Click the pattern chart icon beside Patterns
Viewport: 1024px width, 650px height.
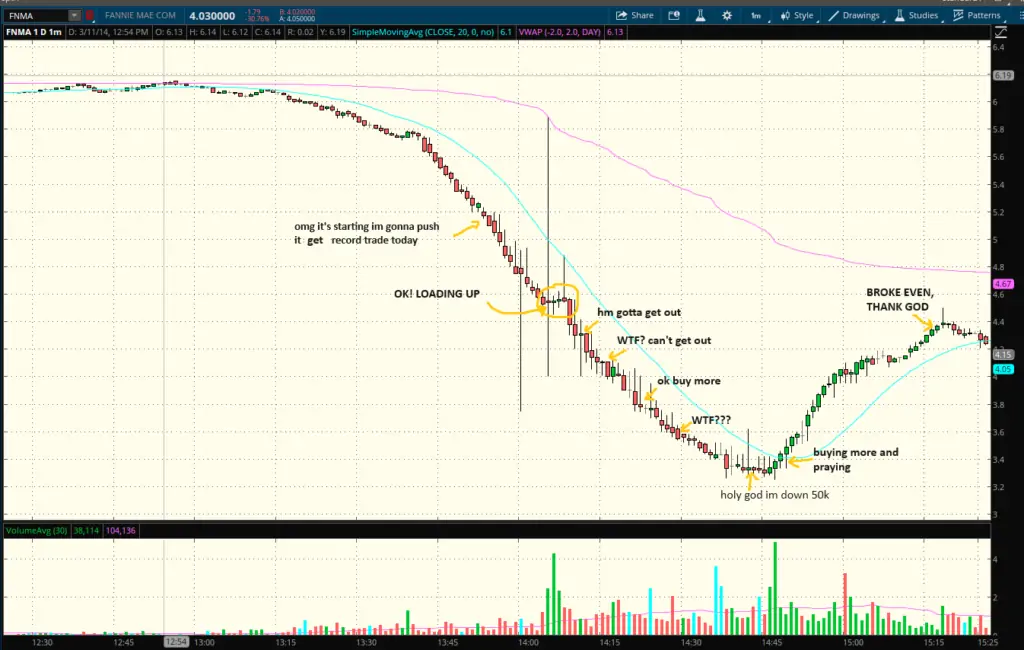[958, 15]
